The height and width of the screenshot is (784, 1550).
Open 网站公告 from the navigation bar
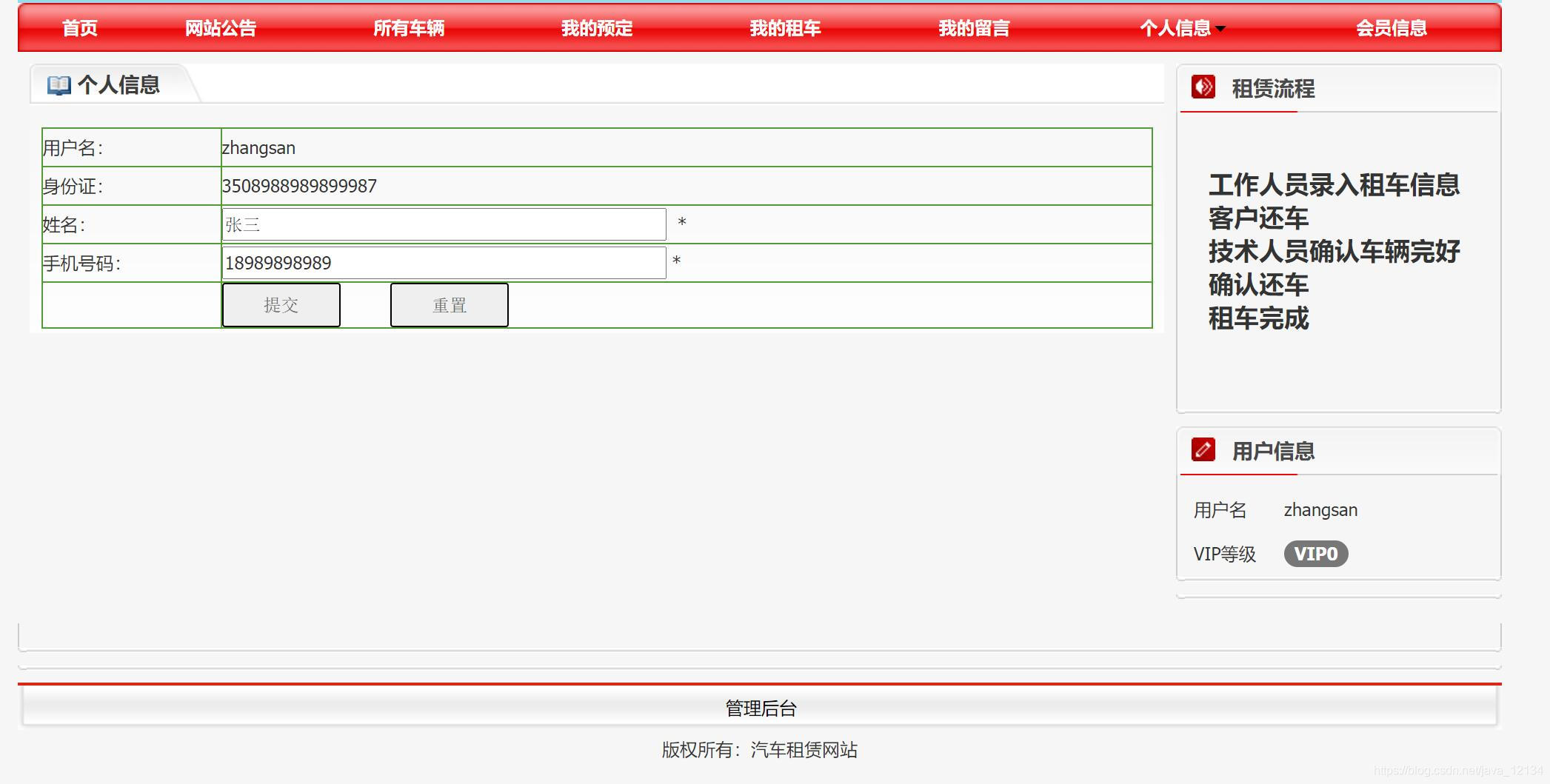[221, 28]
